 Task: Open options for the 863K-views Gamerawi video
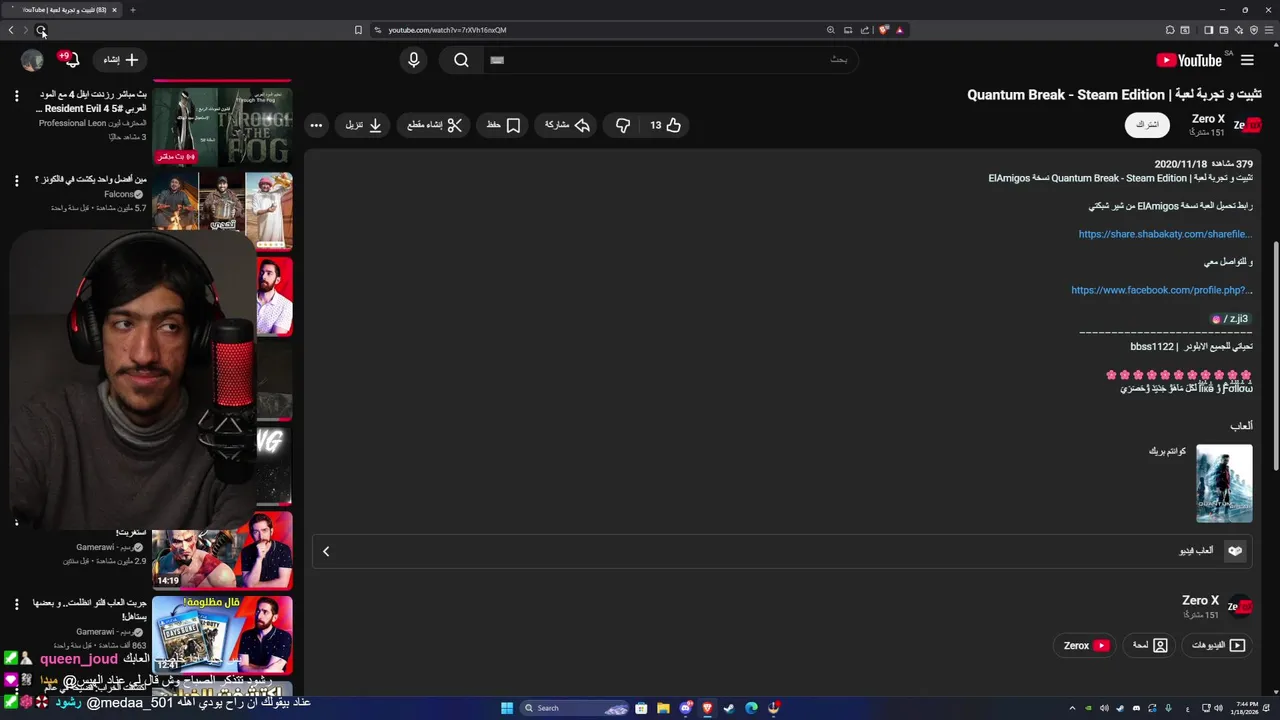[x=16, y=604]
